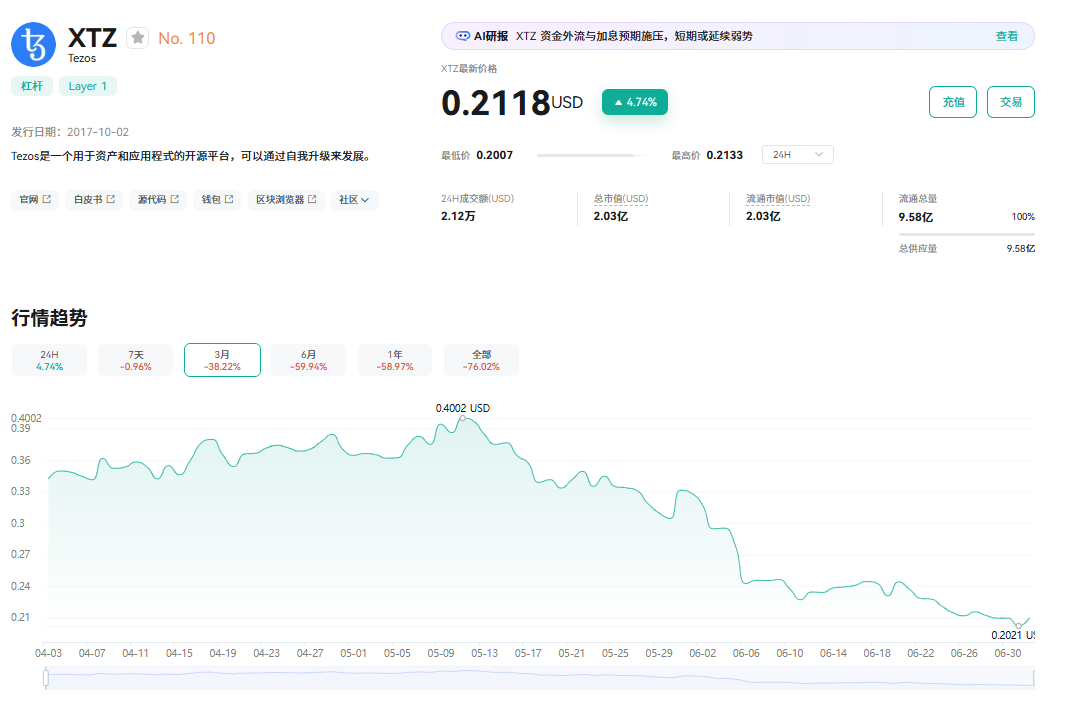Click the 最低价 0.2007 value

(x=495, y=155)
